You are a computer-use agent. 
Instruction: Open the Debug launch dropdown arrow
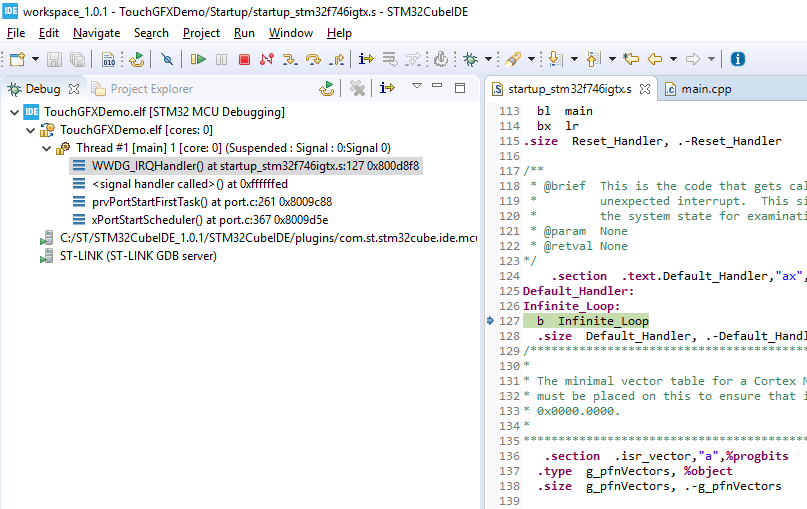click(488, 59)
